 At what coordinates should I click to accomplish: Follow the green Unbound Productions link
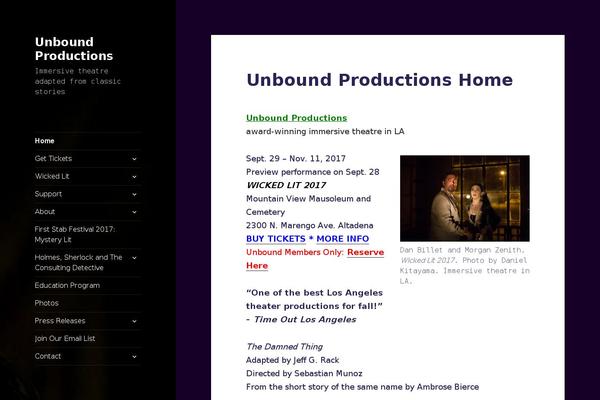297,118
